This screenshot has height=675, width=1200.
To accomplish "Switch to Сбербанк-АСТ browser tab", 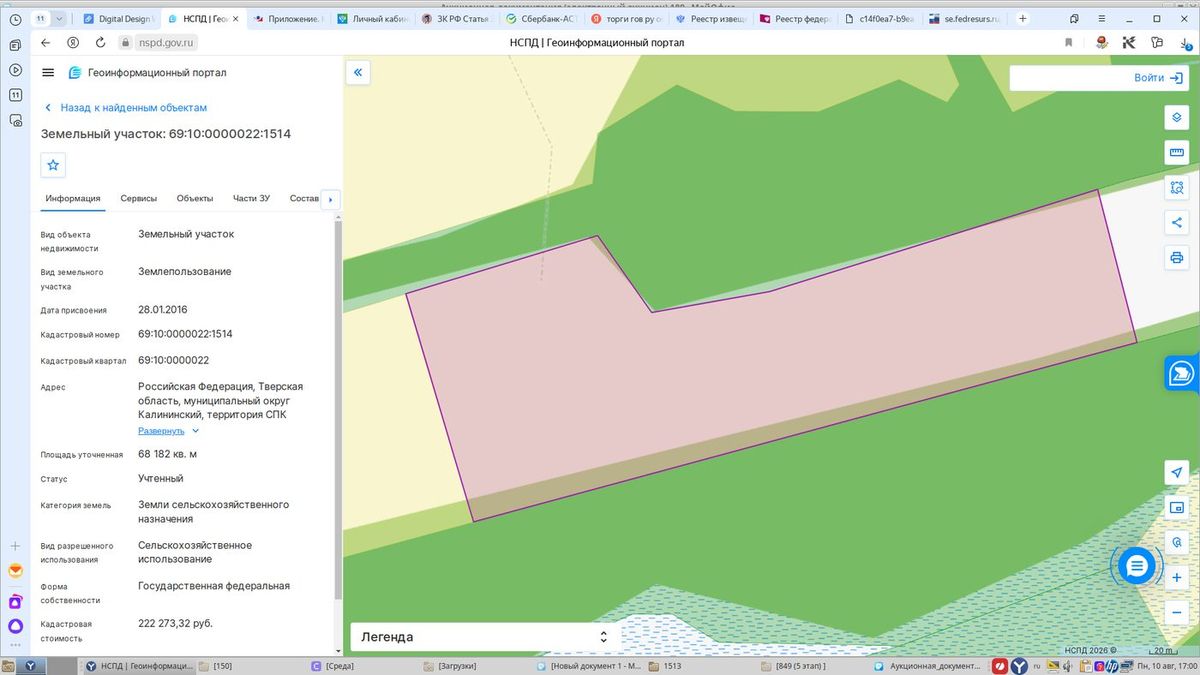I will tap(542, 18).
